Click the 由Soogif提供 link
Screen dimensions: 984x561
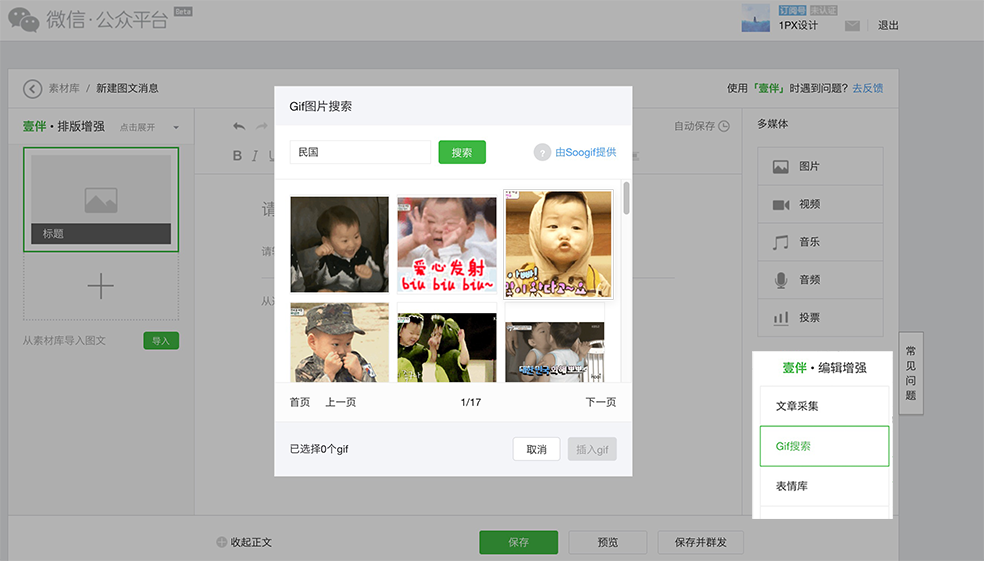[586, 153]
